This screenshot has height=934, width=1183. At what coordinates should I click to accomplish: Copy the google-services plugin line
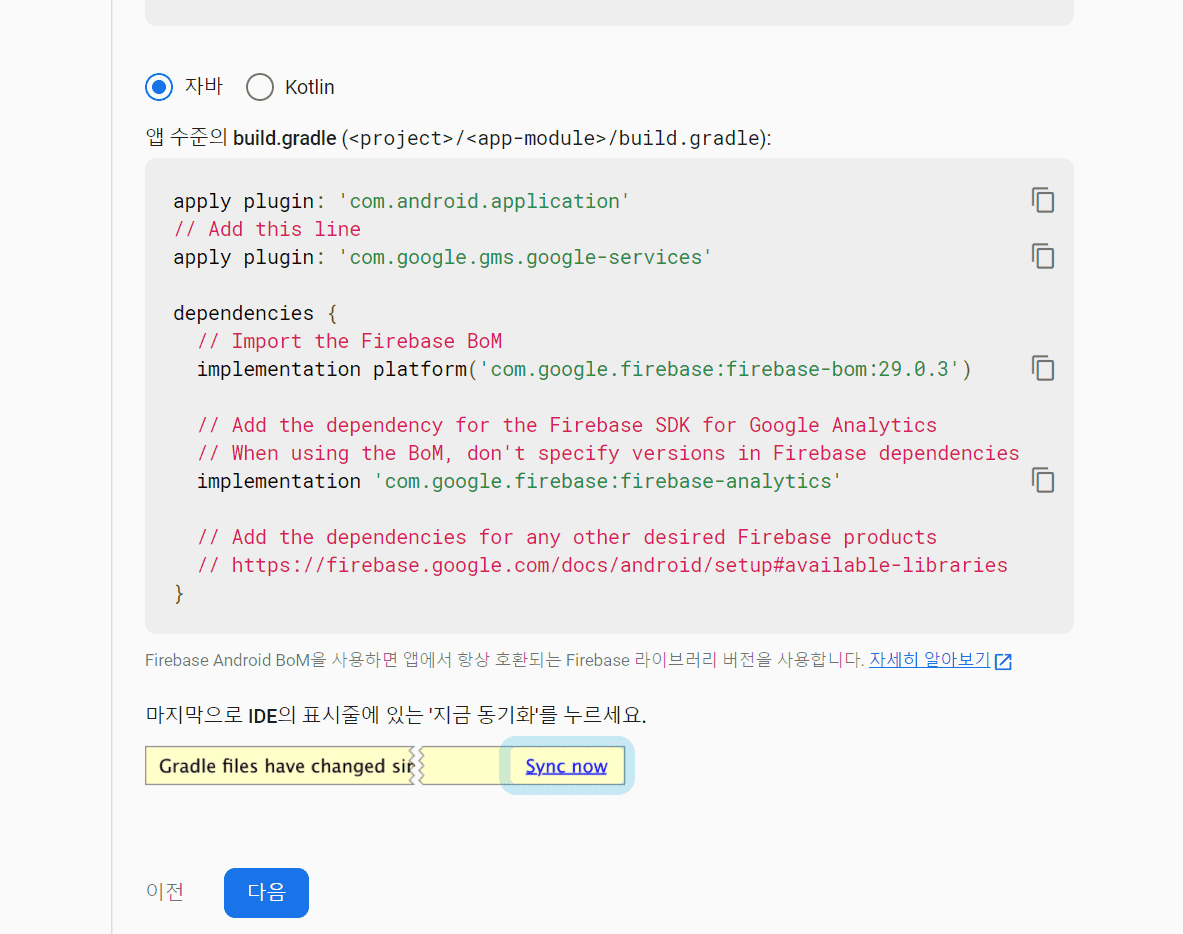click(1043, 257)
